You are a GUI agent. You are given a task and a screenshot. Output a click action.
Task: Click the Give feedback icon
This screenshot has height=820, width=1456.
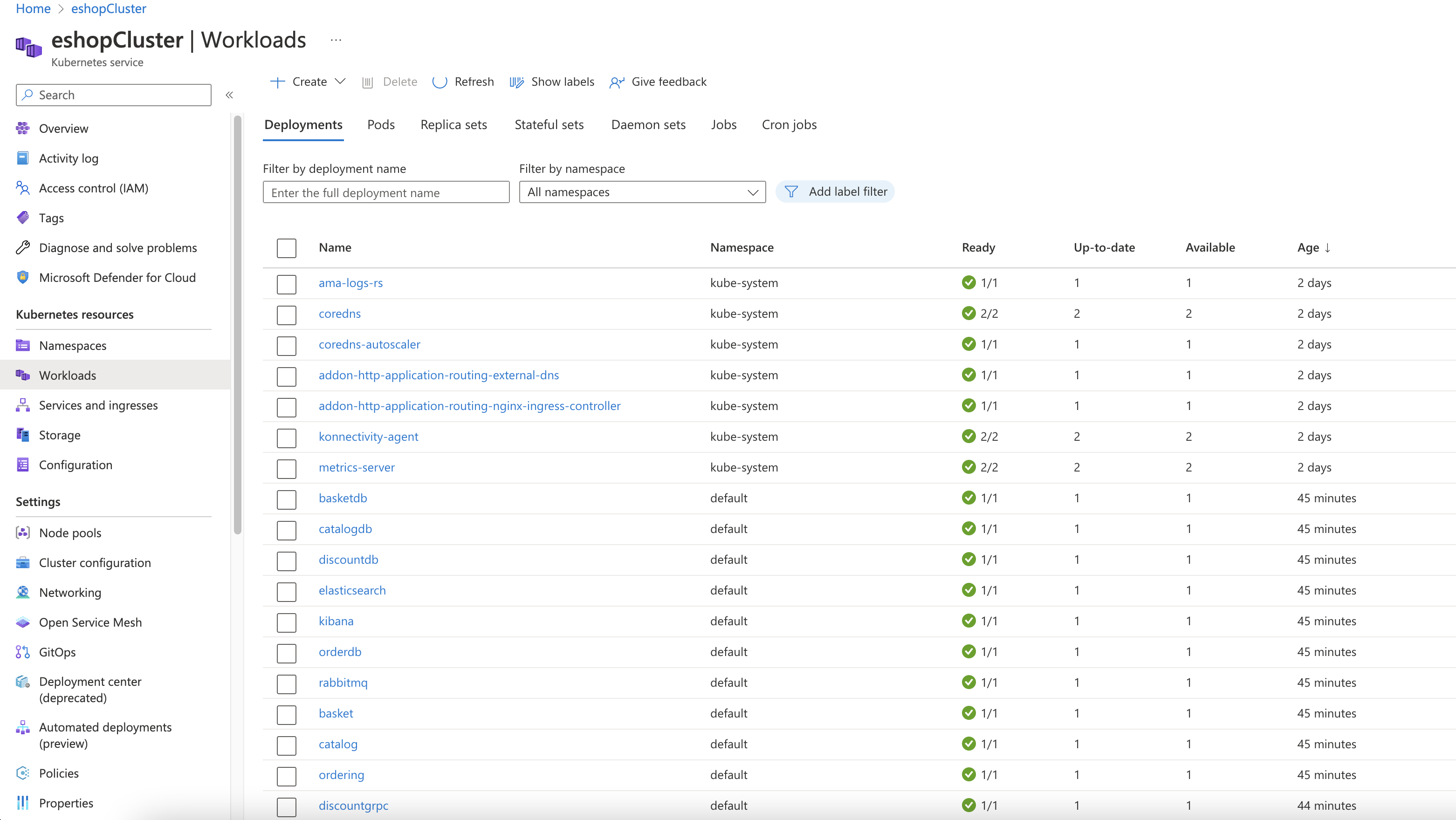coord(617,82)
